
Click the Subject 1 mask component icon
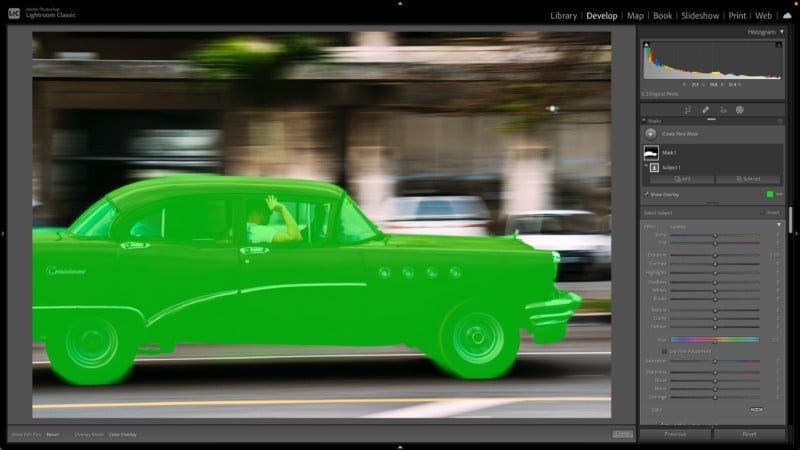pyautogui.click(x=654, y=167)
